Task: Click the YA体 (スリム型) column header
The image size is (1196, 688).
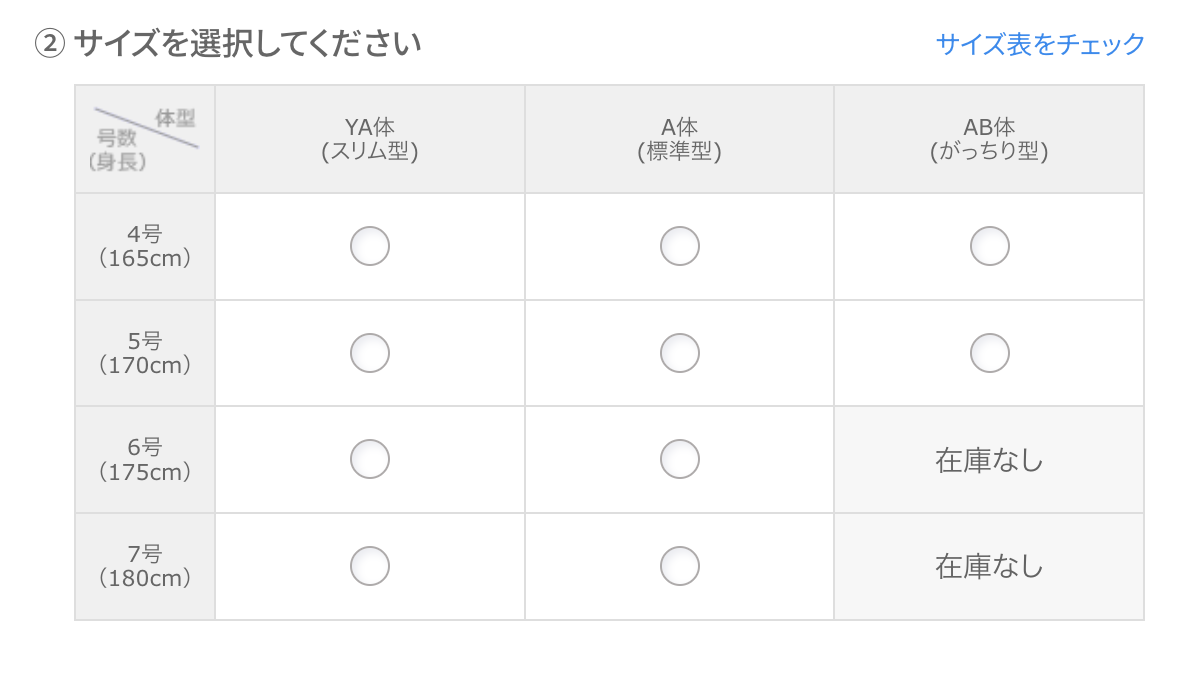Action: tap(370, 139)
